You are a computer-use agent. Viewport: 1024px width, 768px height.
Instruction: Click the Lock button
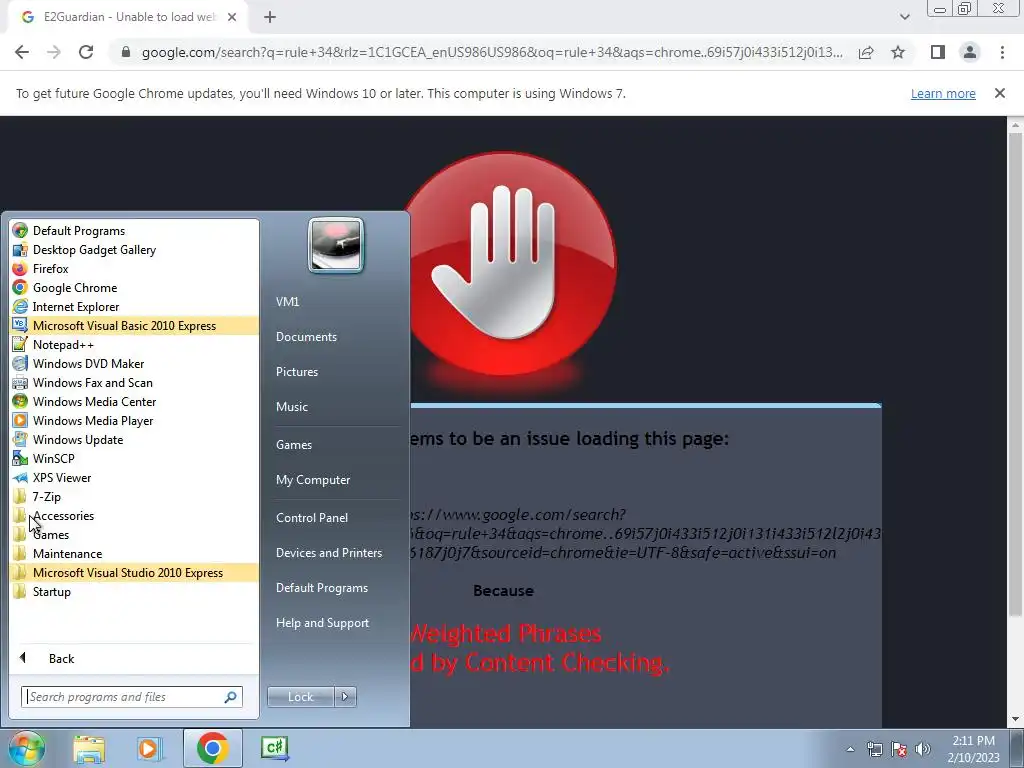pyautogui.click(x=300, y=697)
